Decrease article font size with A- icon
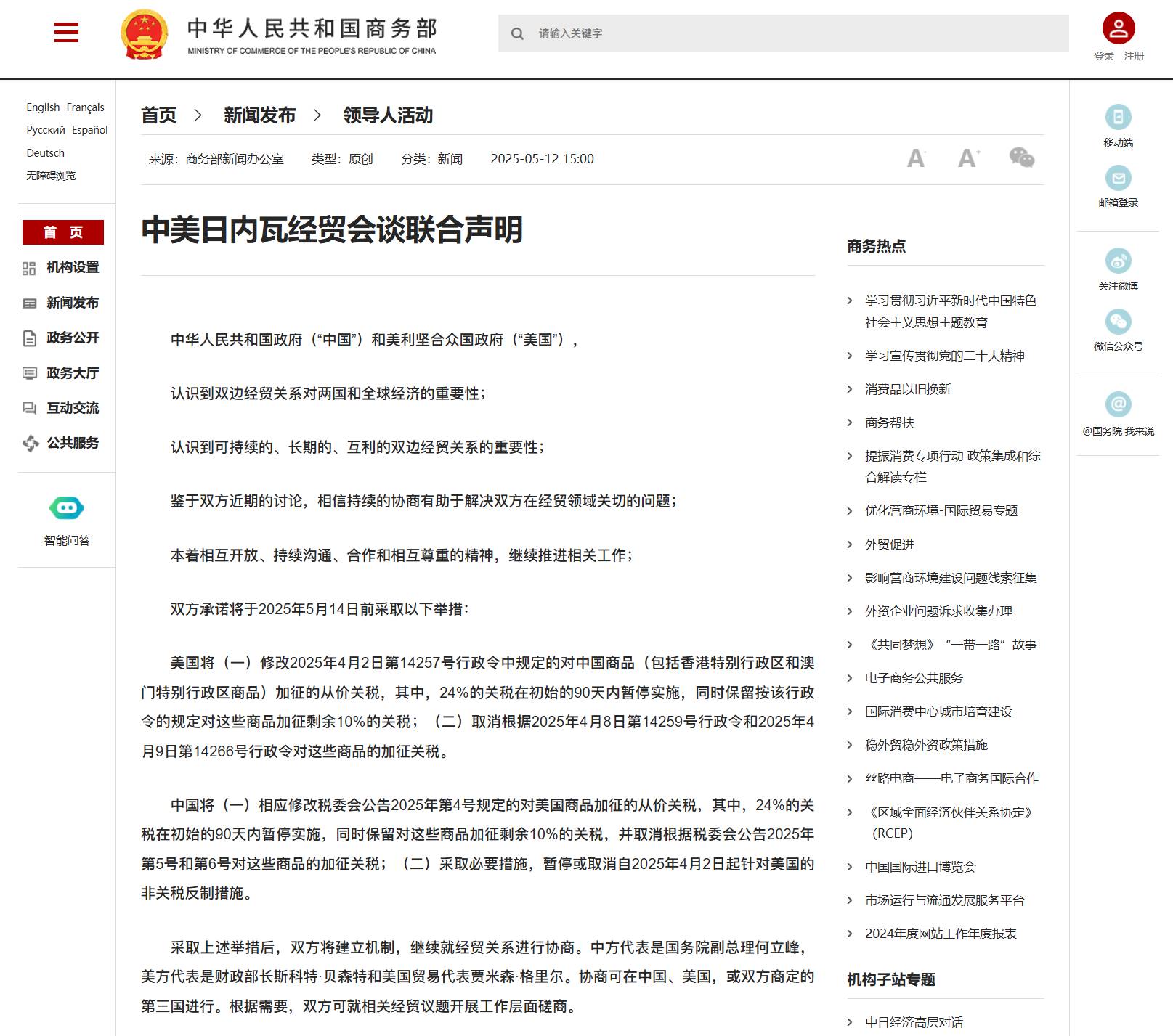This screenshot has width=1173, height=1036. (x=916, y=158)
